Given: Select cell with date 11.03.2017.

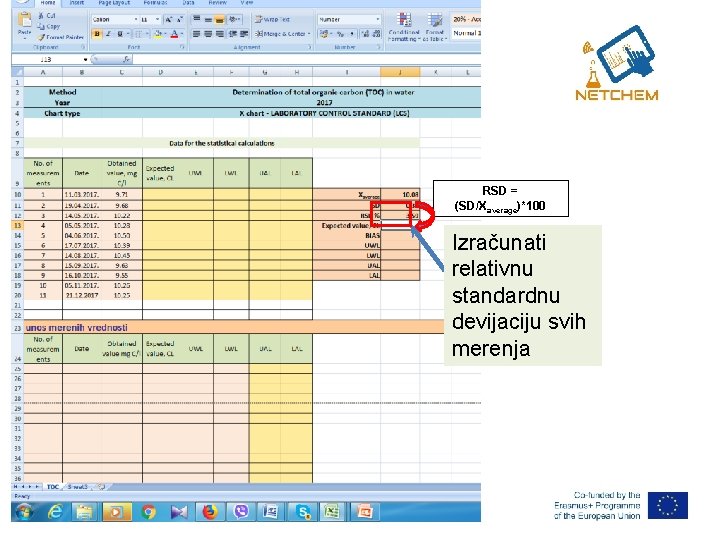Looking at the screenshot, I should (x=82, y=194).
